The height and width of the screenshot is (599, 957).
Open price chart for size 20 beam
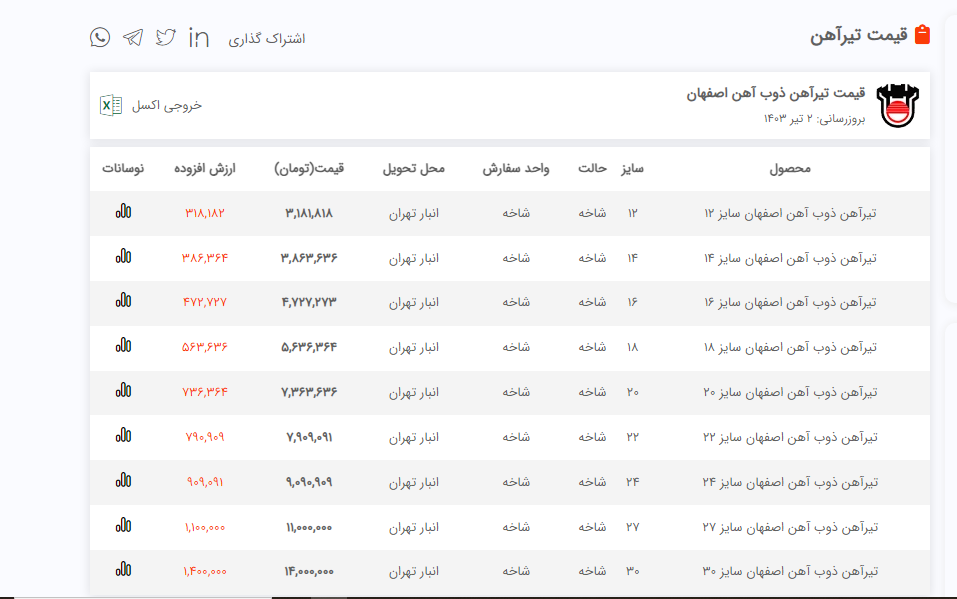pyautogui.click(x=123, y=391)
